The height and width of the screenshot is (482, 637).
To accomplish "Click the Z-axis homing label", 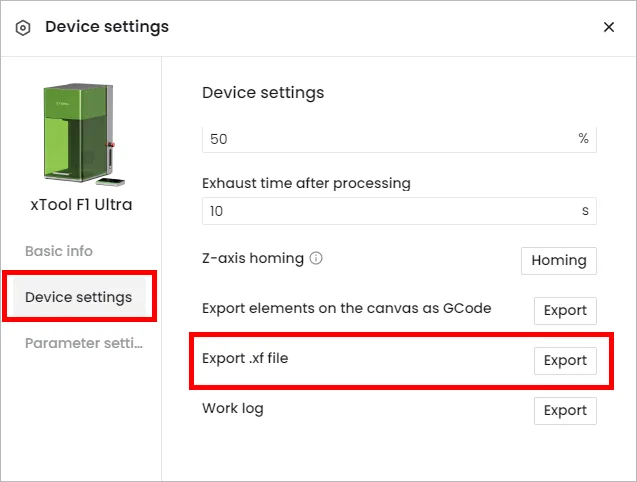I will (x=253, y=258).
